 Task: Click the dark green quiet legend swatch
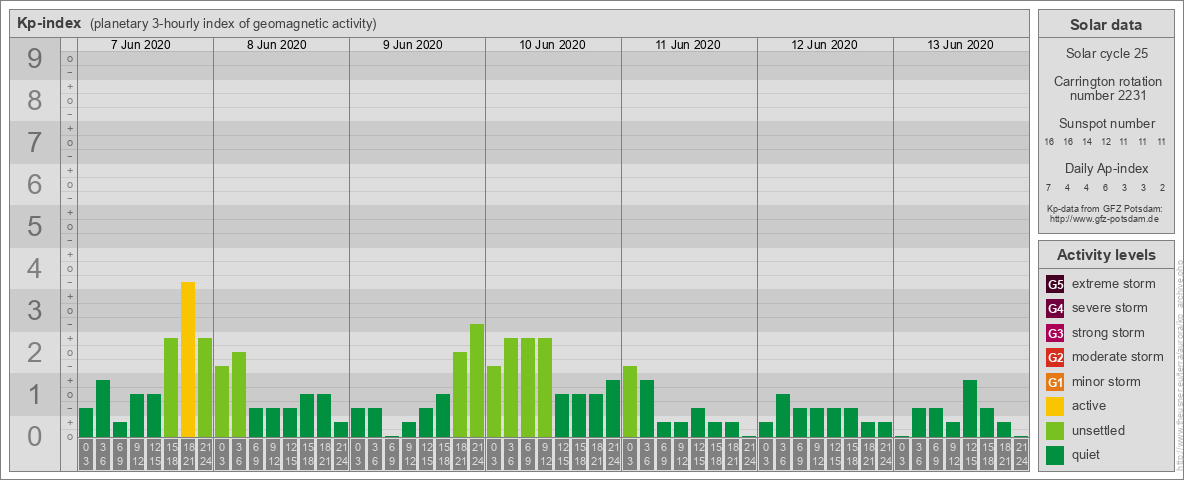[1055, 455]
